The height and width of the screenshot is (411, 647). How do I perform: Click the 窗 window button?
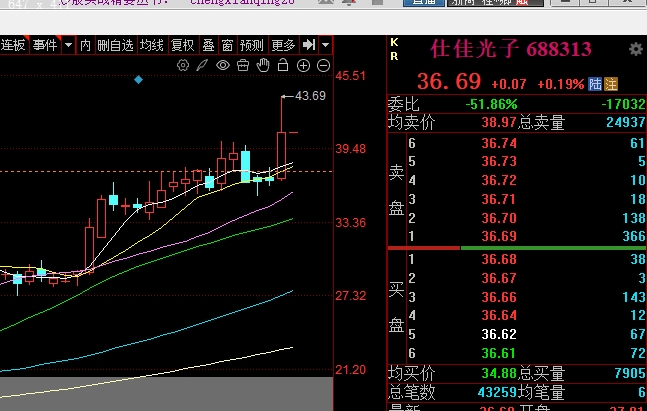[x=227, y=45]
